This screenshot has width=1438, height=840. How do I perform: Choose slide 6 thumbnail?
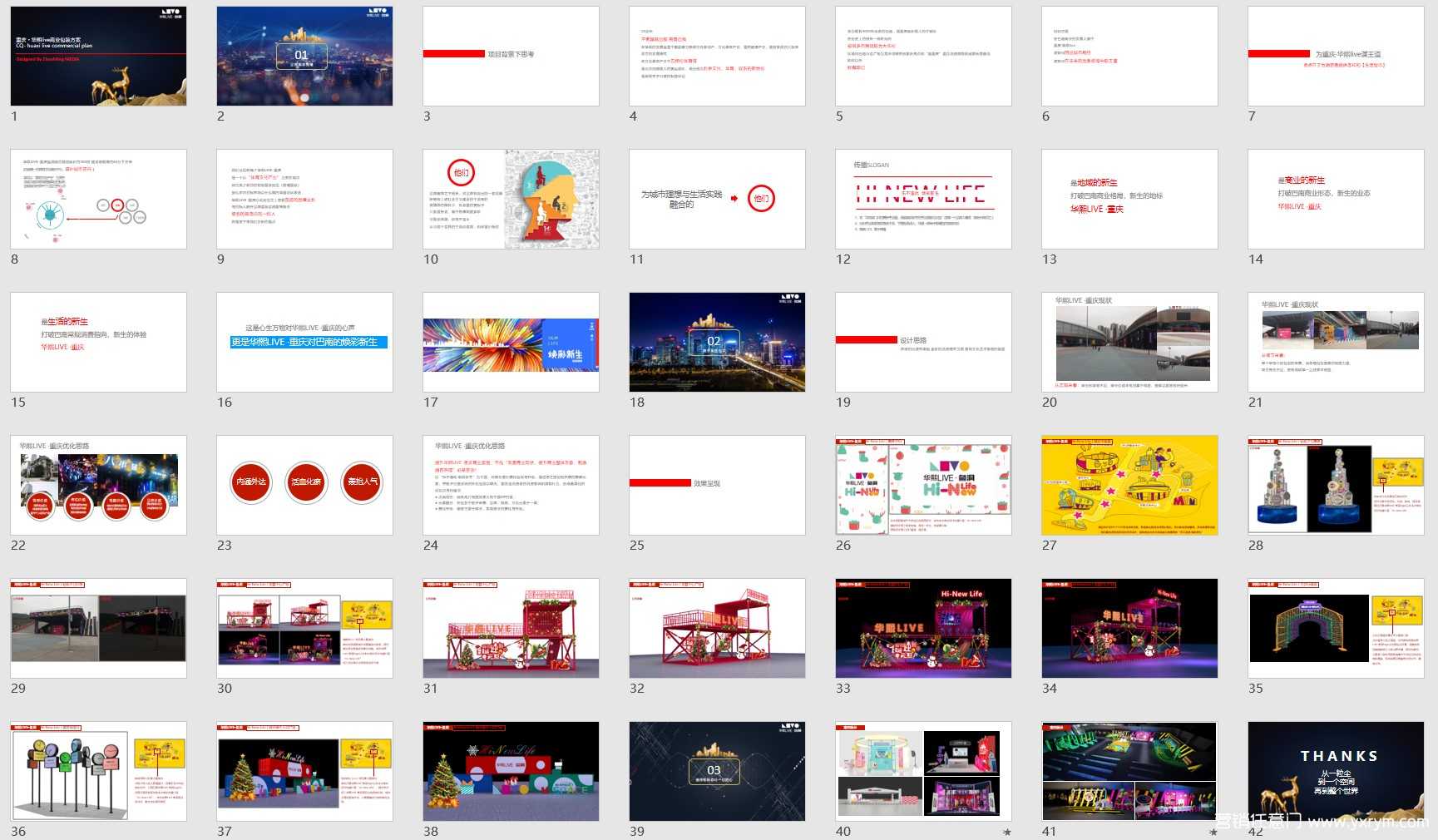(x=1129, y=56)
